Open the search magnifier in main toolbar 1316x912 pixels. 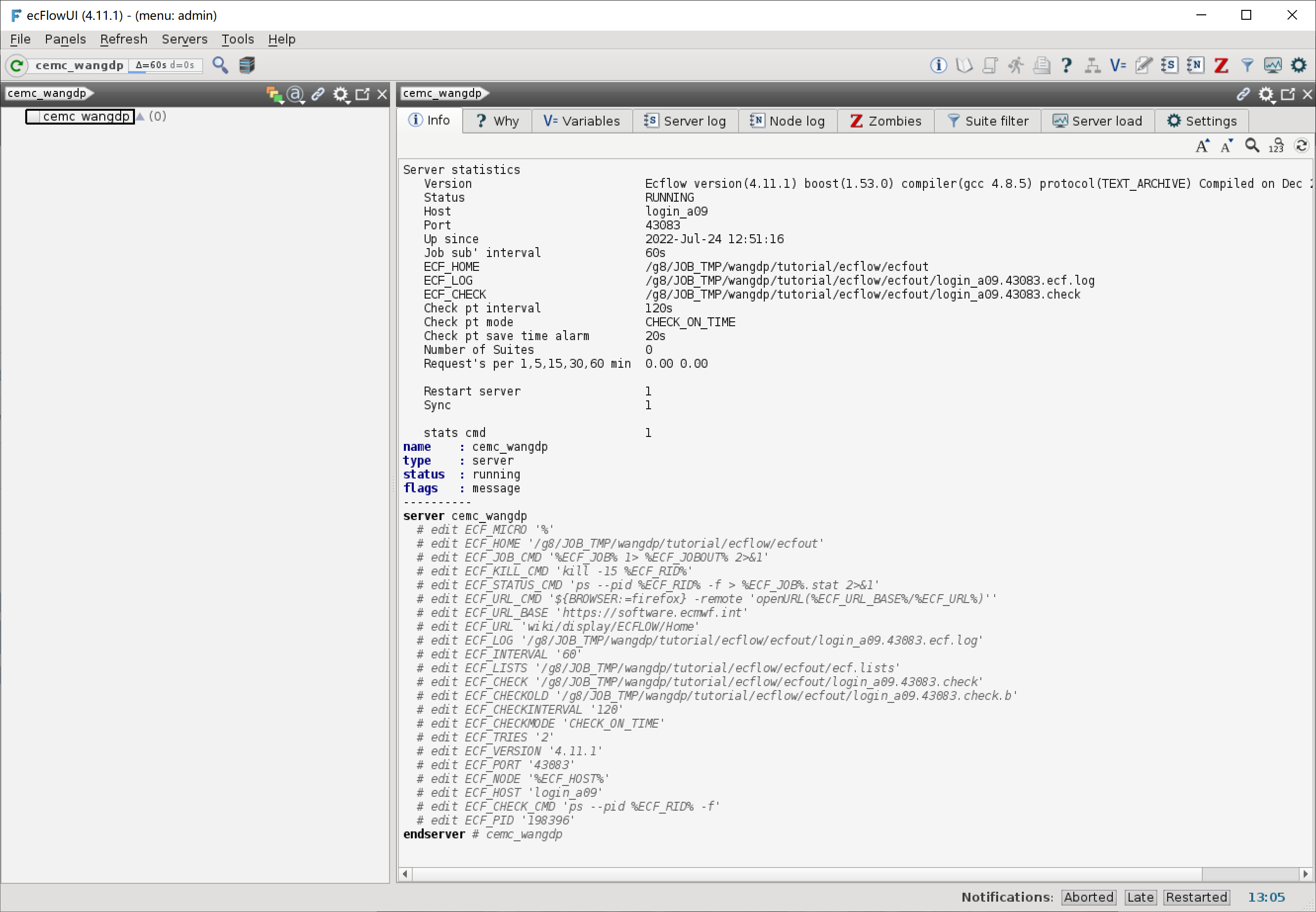(220, 65)
